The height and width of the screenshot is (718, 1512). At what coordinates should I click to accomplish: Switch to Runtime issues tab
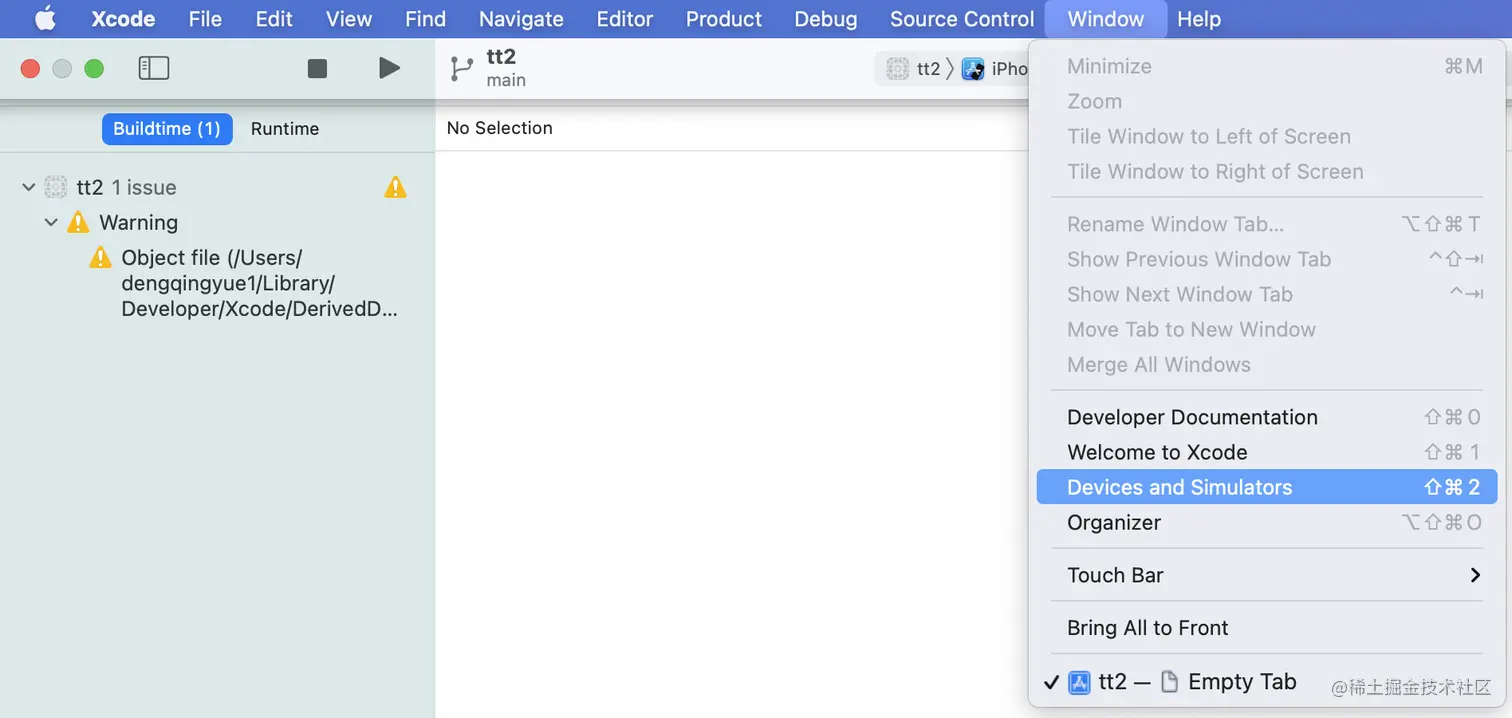pos(285,129)
